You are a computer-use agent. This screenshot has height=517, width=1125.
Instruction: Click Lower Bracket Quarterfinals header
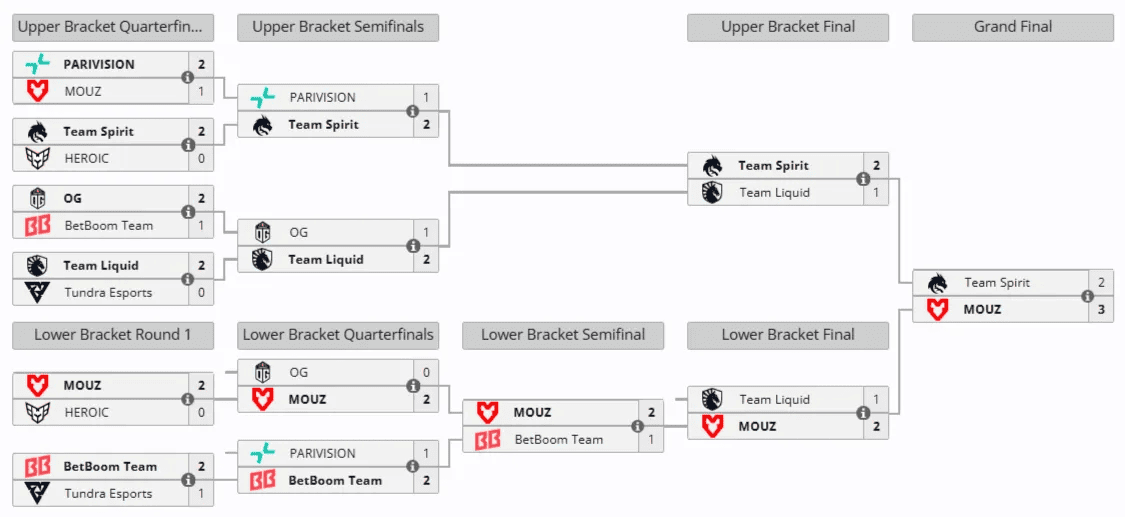point(338,335)
